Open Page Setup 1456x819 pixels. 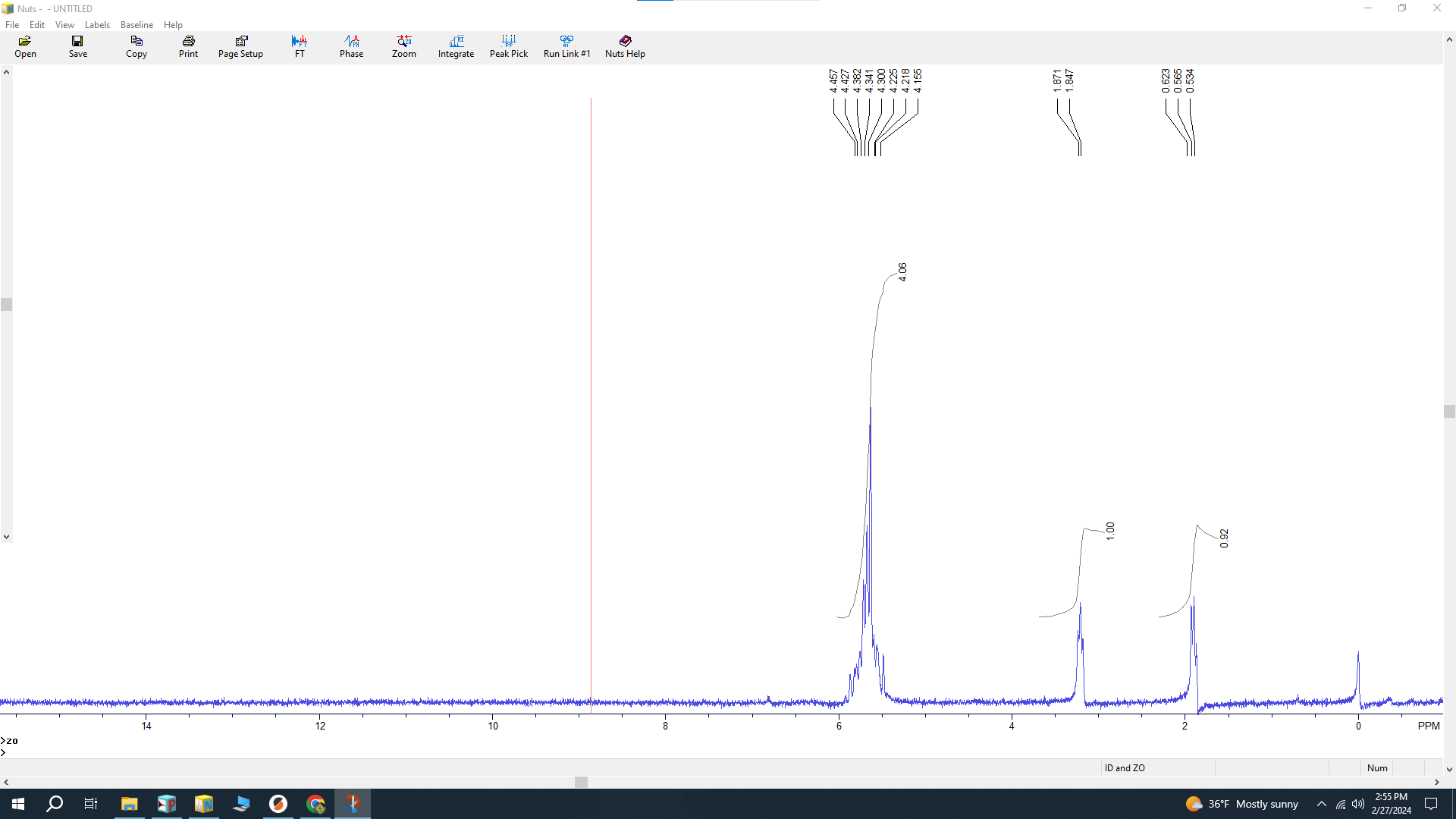click(240, 46)
